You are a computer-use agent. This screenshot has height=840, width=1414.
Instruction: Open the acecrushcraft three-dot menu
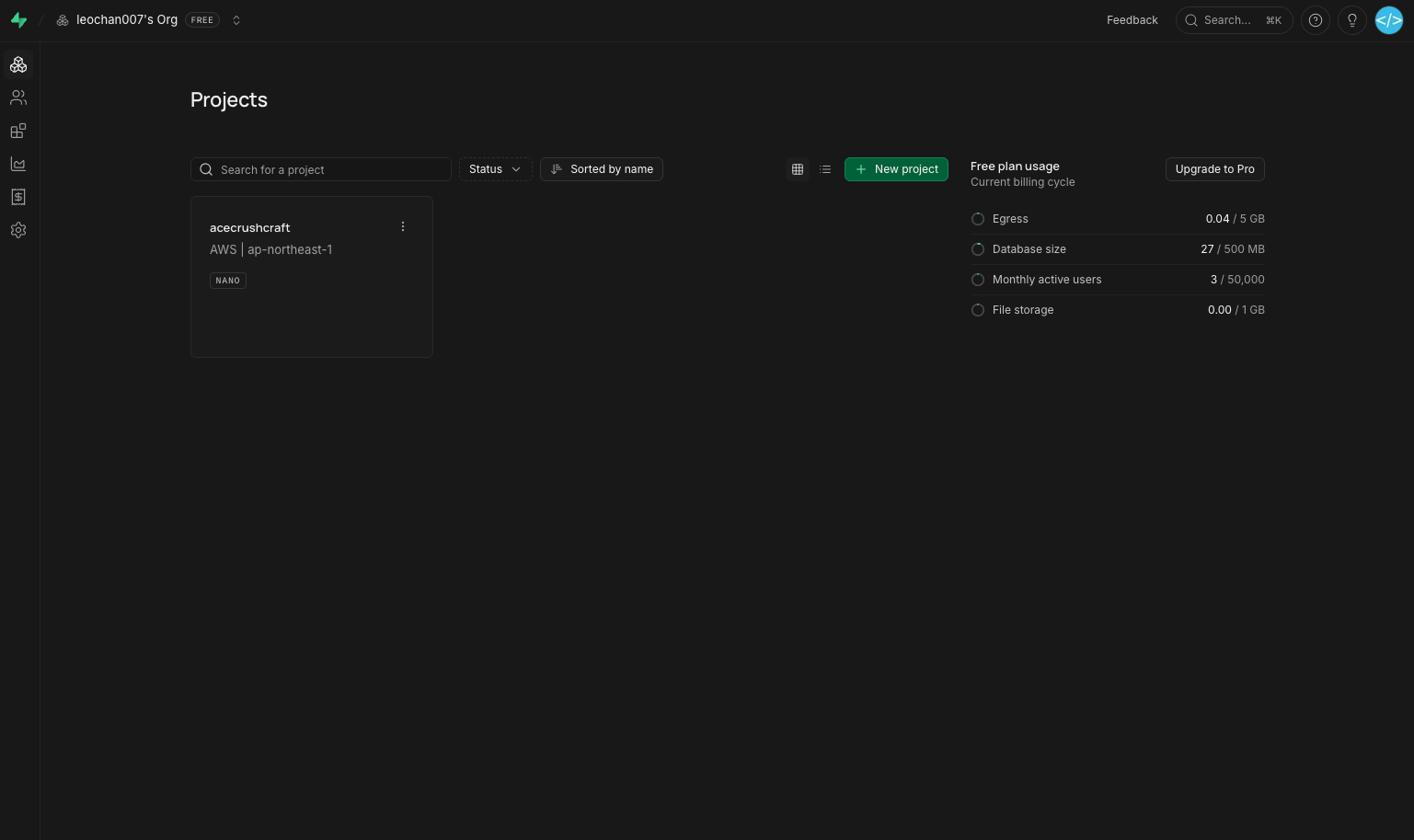tap(403, 226)
